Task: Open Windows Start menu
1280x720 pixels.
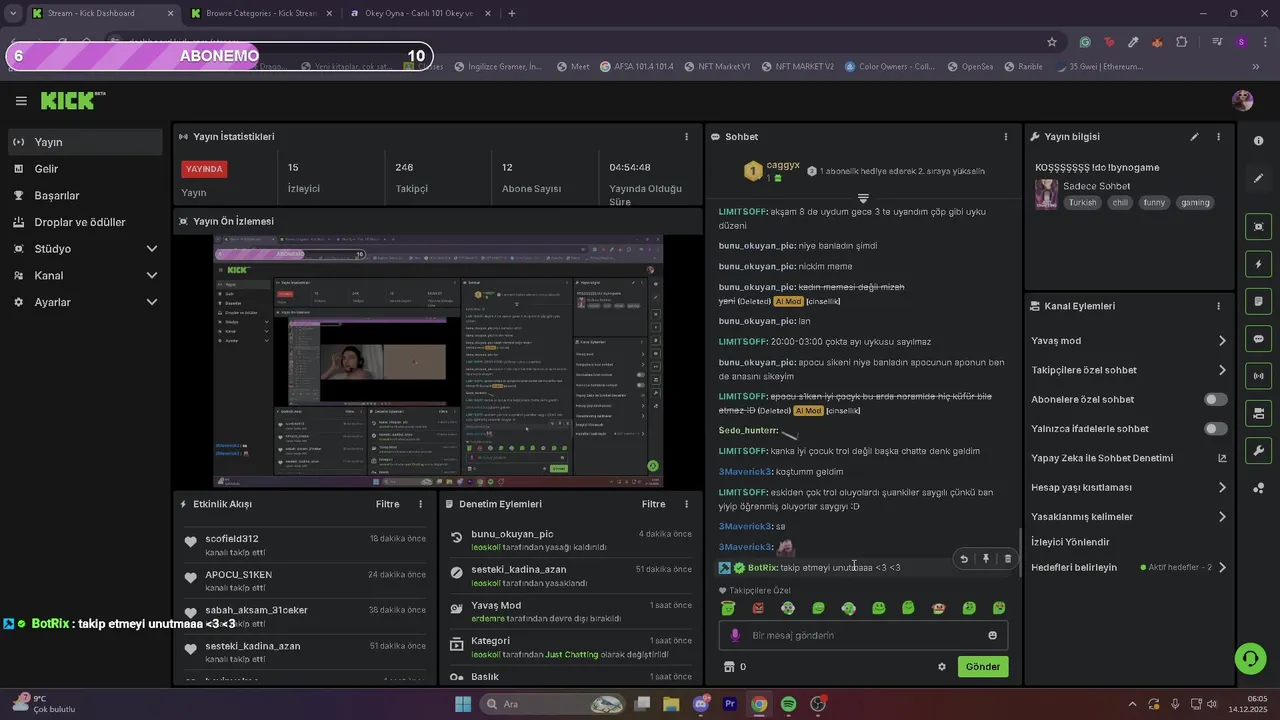Action: point(463,704)
